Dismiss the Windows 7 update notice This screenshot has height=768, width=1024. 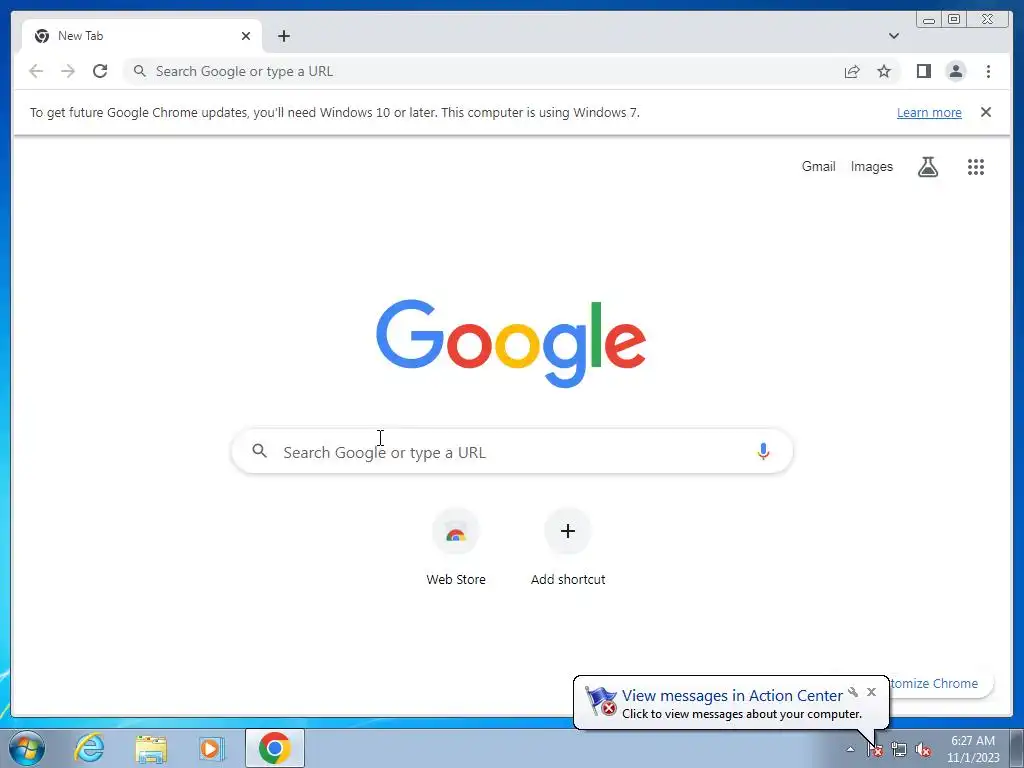coord(985,112)
